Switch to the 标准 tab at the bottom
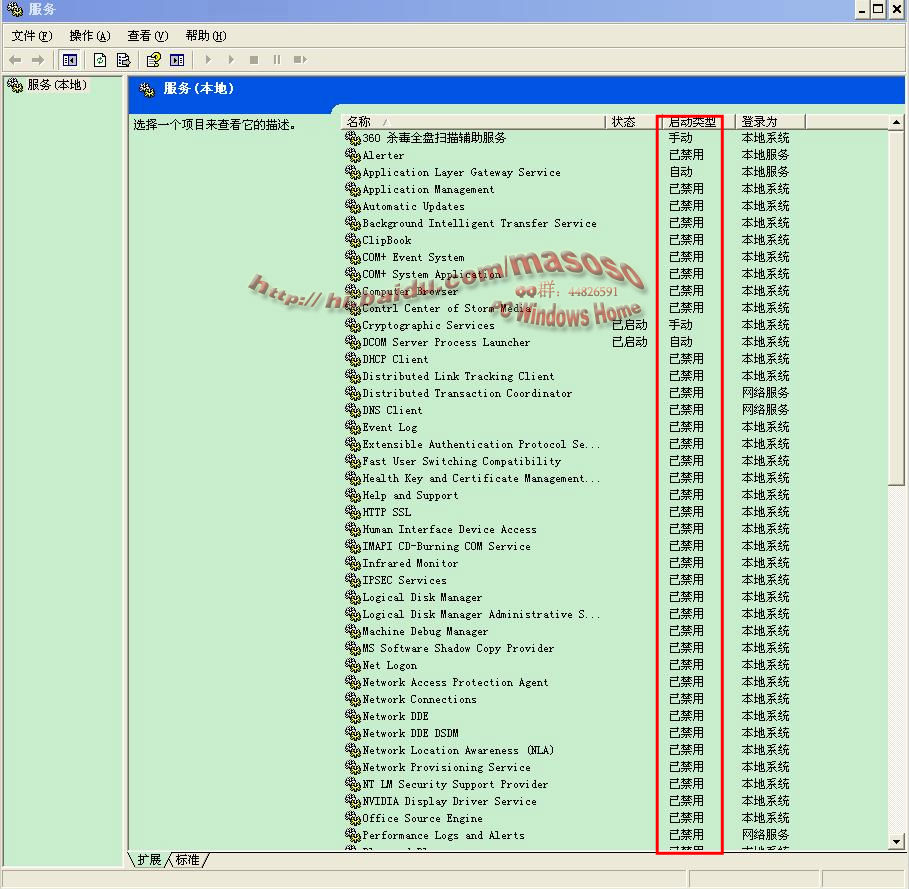This screenshot has height=889, width=909. [188, 860]
